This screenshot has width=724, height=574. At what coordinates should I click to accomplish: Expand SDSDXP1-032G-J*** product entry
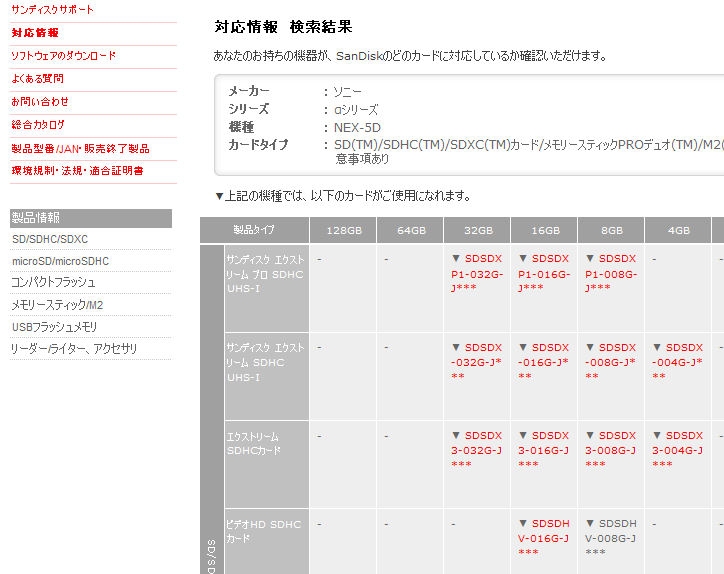[477, 273]
